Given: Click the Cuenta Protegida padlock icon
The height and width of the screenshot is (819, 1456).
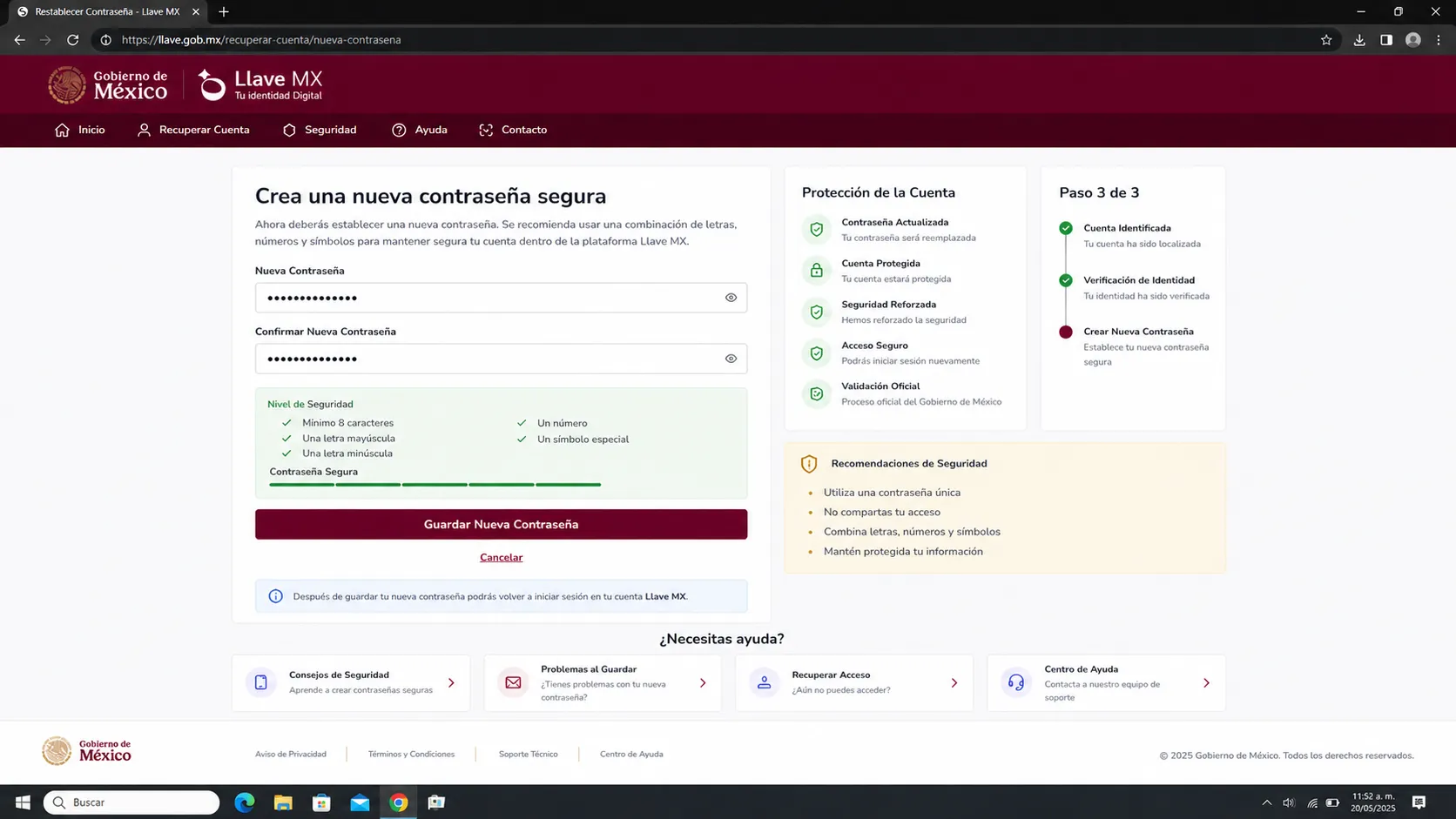Looking at the screenshot, I should click(816, 271).
